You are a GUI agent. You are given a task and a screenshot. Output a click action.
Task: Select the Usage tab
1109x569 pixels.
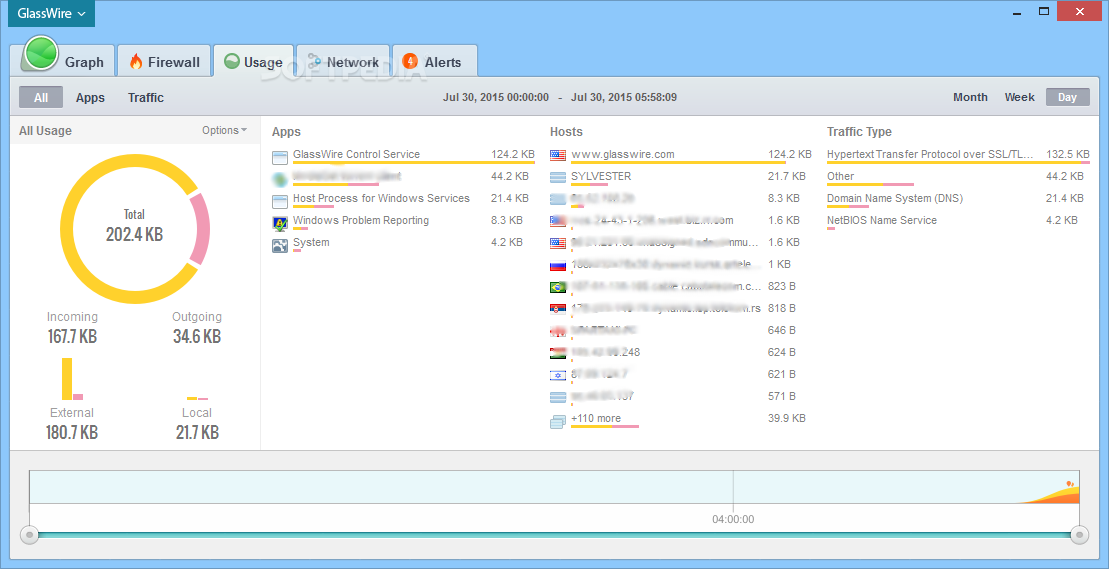click(253, 61)
